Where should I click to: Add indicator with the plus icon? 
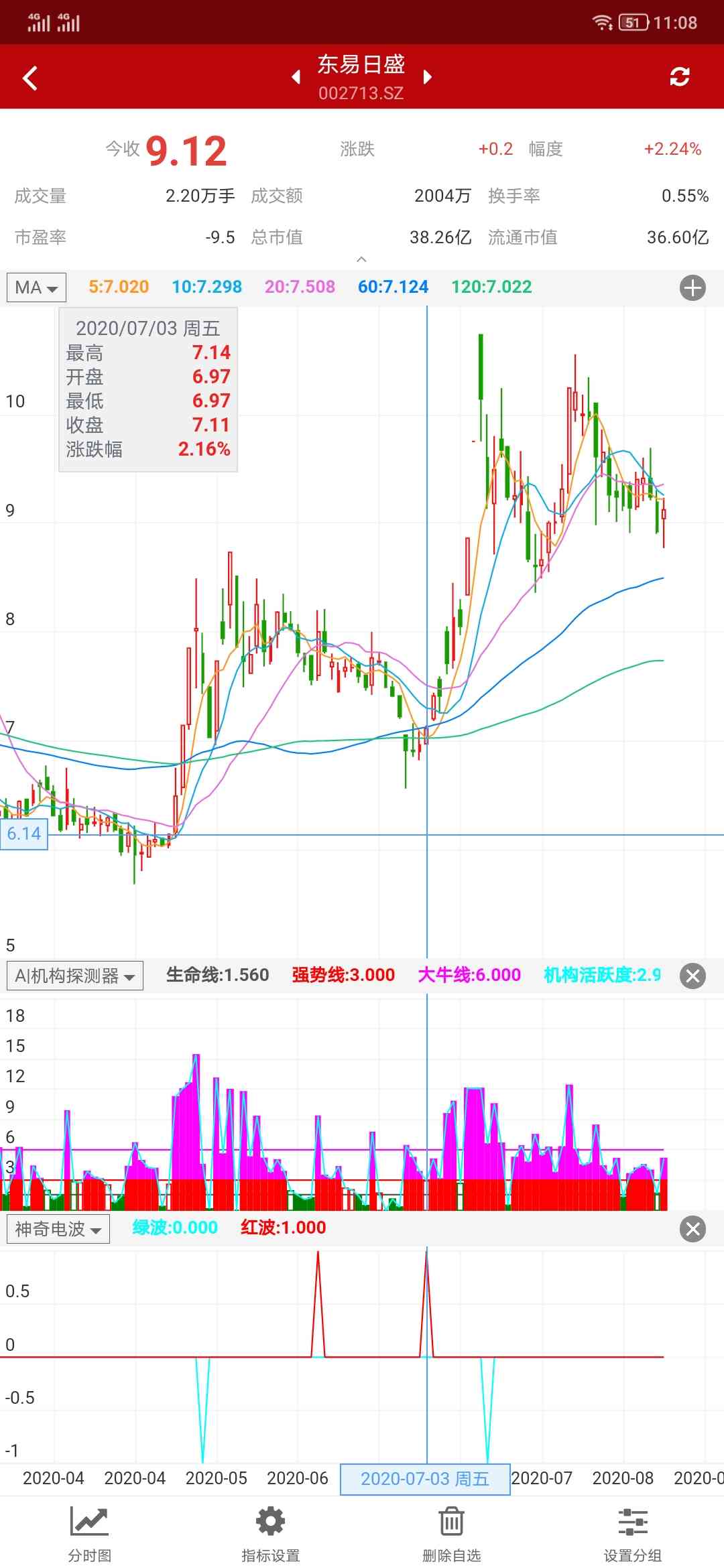click(x=692, y=288)
